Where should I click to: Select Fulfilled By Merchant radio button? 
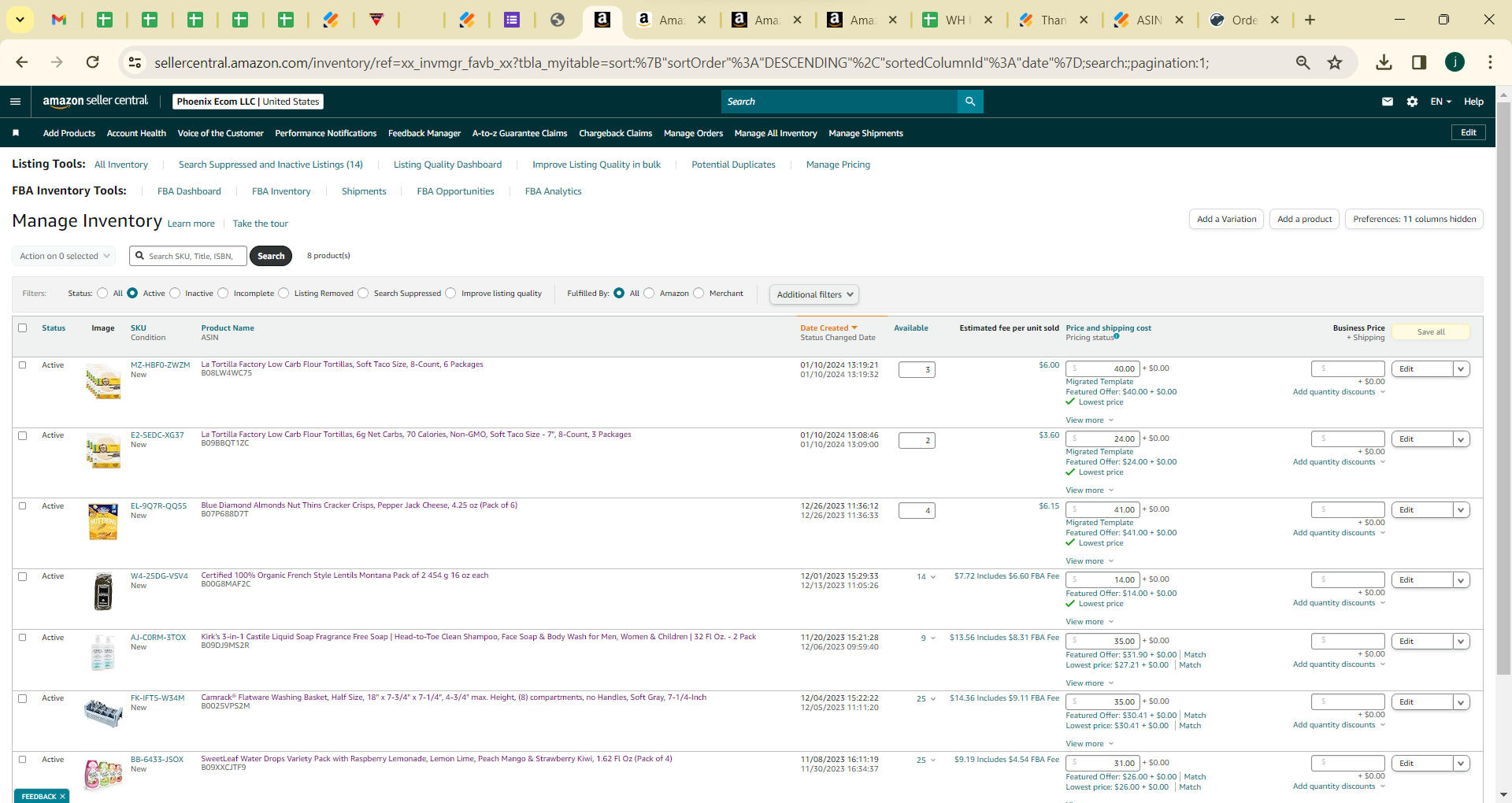click(x=699, y=293)
